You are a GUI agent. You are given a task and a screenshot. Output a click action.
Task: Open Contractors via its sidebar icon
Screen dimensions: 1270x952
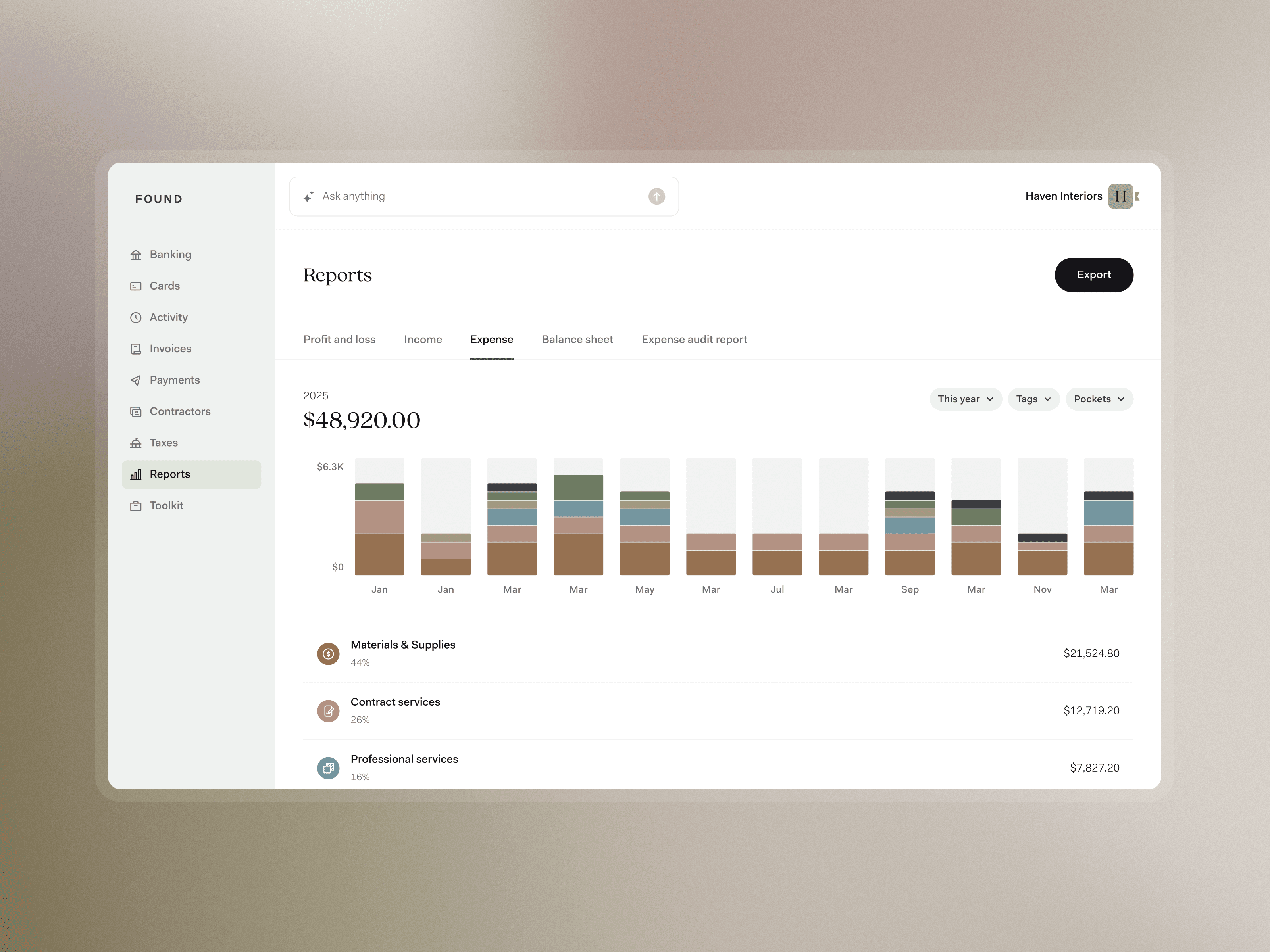click(135, 411)
